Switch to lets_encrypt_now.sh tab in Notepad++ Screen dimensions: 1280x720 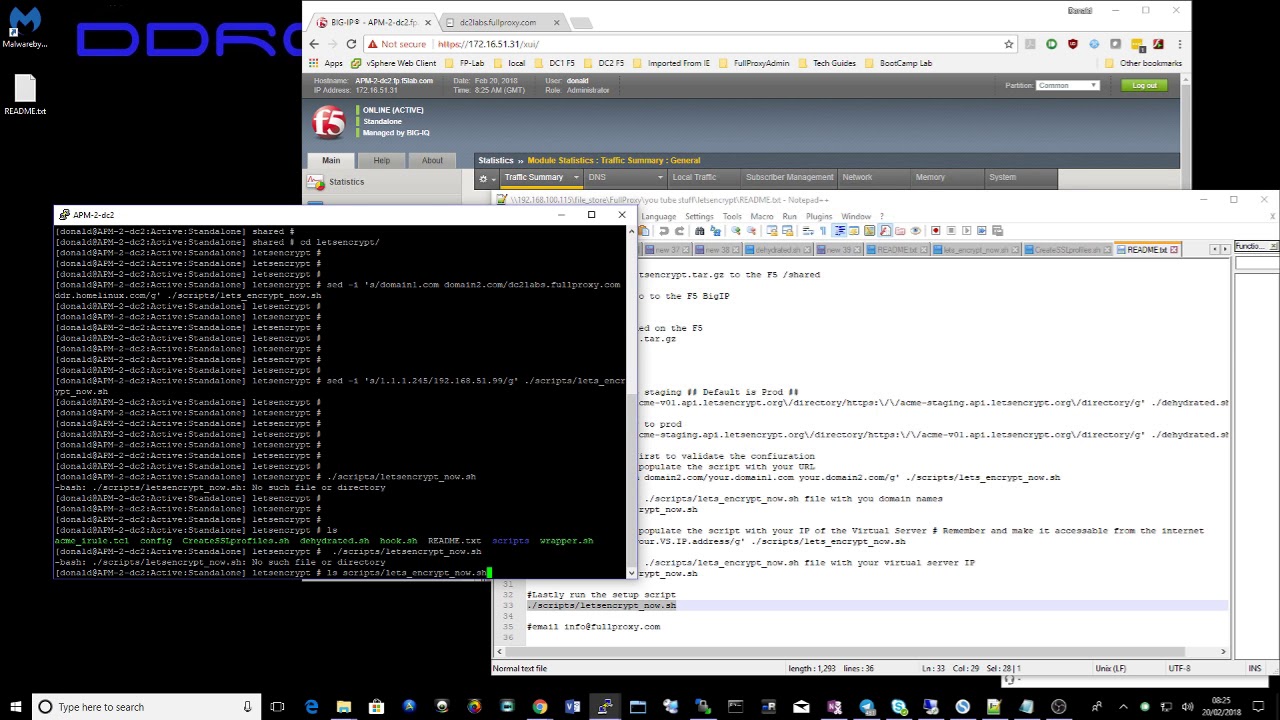click(975, 250)
